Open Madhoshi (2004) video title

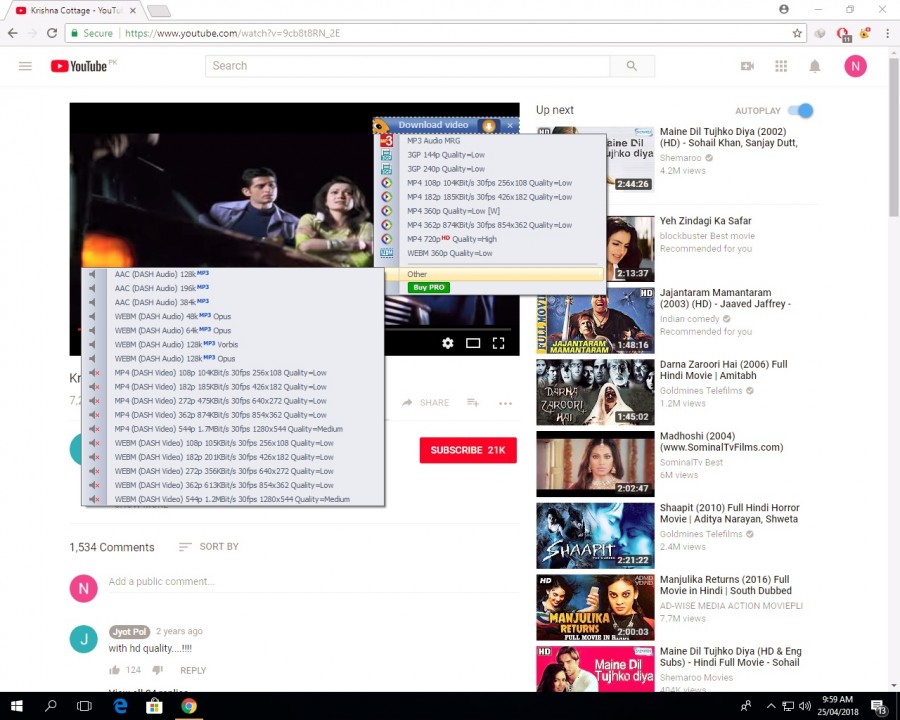721,442
